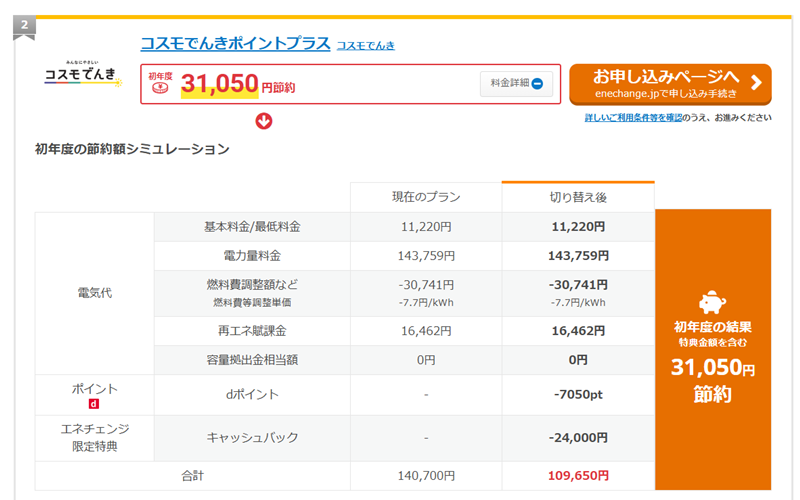Viewport: 800px width, 500px height.
Task: Click the rank number 2 badge
Action: coord(24,24)
